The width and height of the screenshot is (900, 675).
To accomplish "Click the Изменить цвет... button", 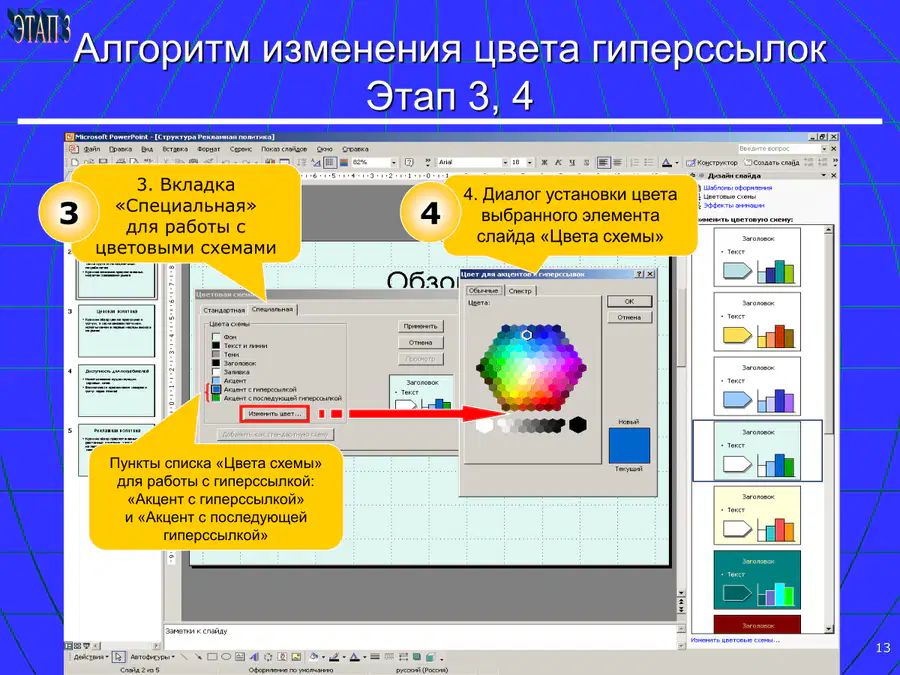I will (274, 413).
